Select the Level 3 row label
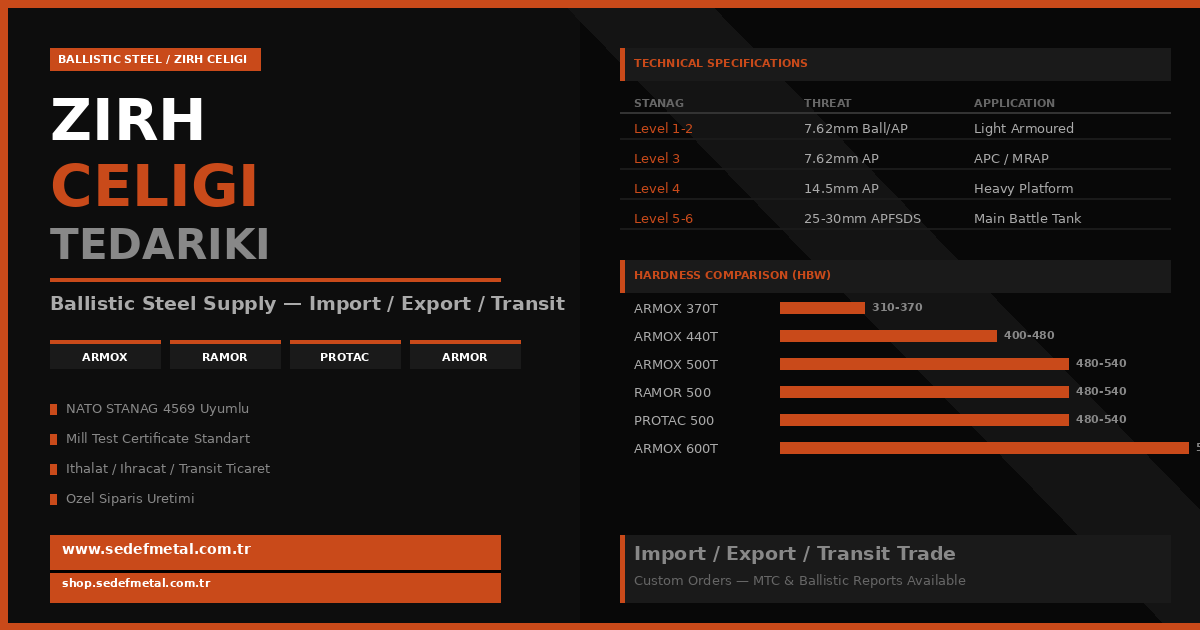Image resolution: width=1200 pixels, height=630 pixels. click(657, 159)
